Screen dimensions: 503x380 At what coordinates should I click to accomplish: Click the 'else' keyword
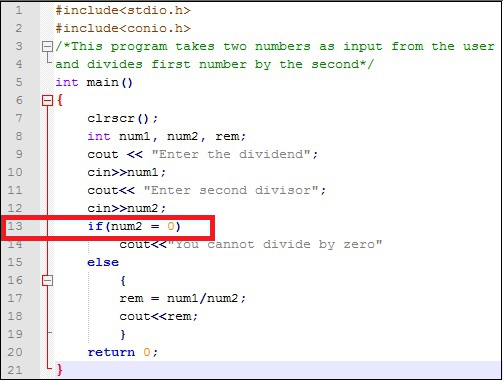103,262
